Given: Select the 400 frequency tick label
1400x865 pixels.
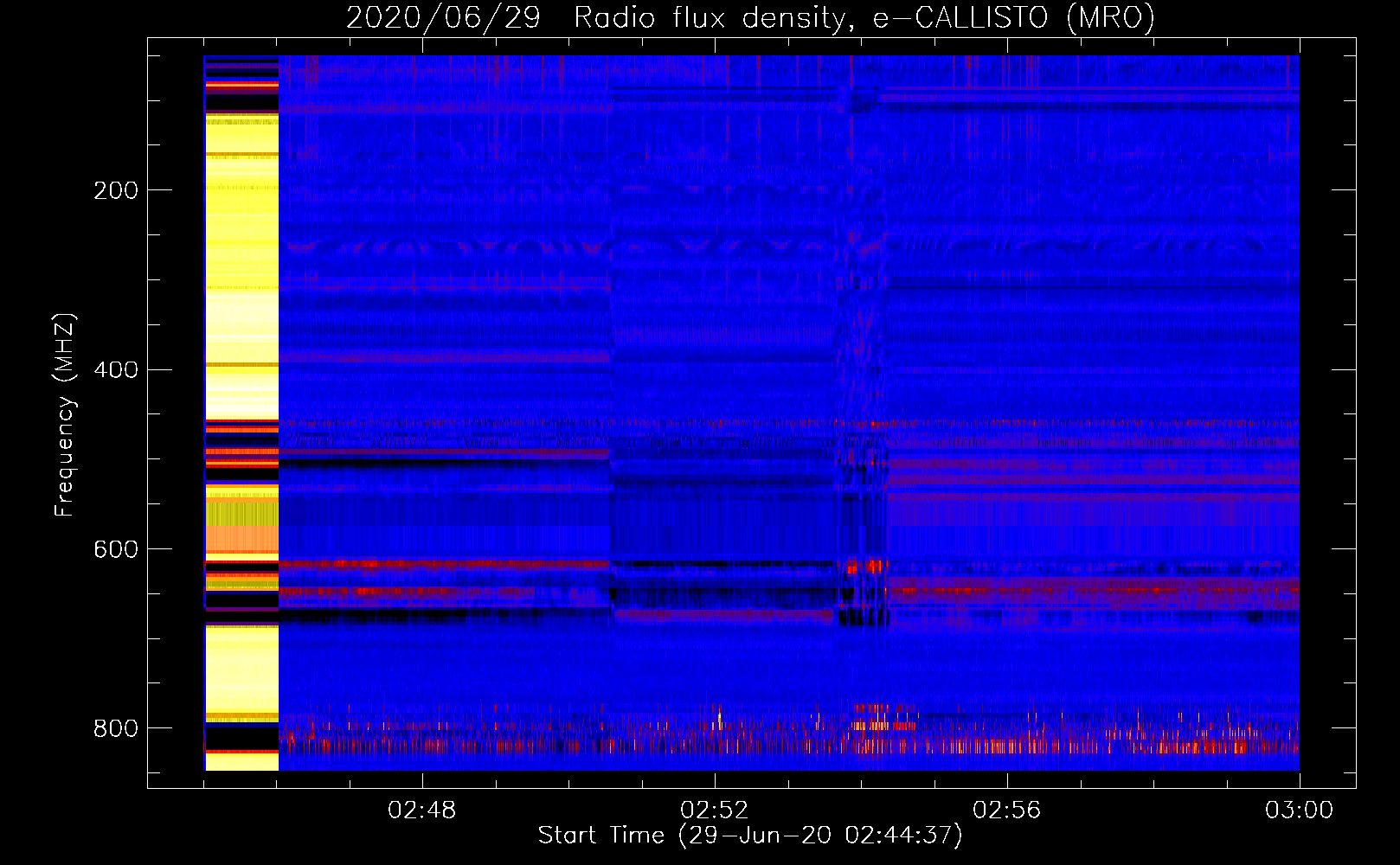Looking at the screenshot, I should click(x=116, y=370).
